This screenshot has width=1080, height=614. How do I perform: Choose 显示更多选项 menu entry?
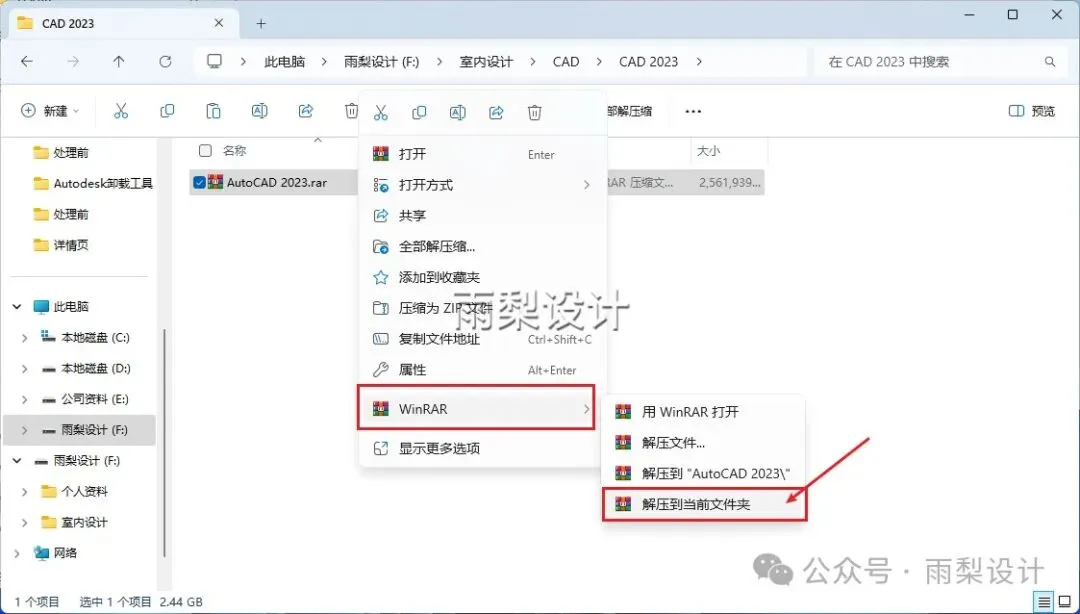pos(482,449)
